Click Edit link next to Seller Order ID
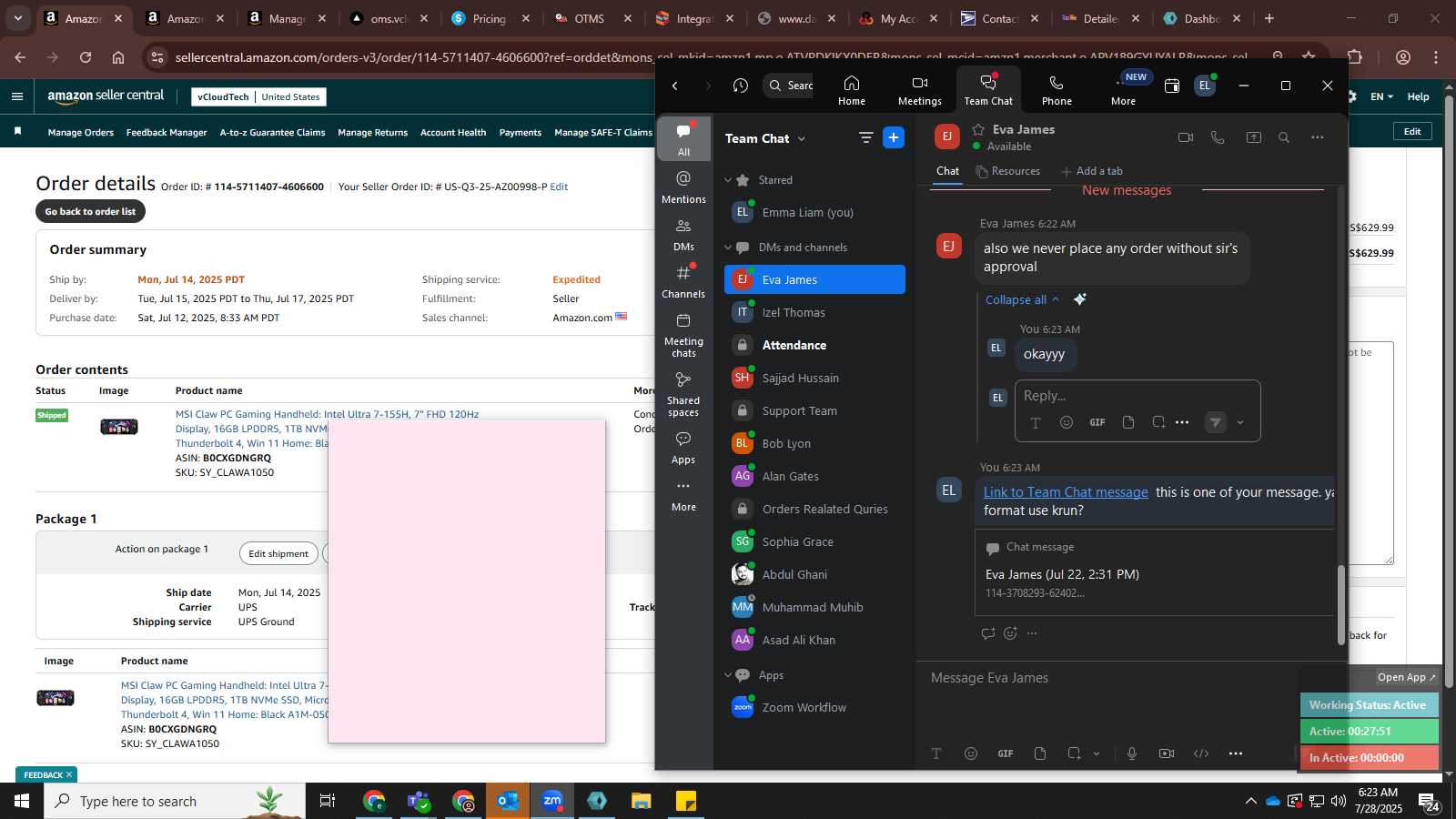This screenshot has width=1456, height=819. click(559, 187)
